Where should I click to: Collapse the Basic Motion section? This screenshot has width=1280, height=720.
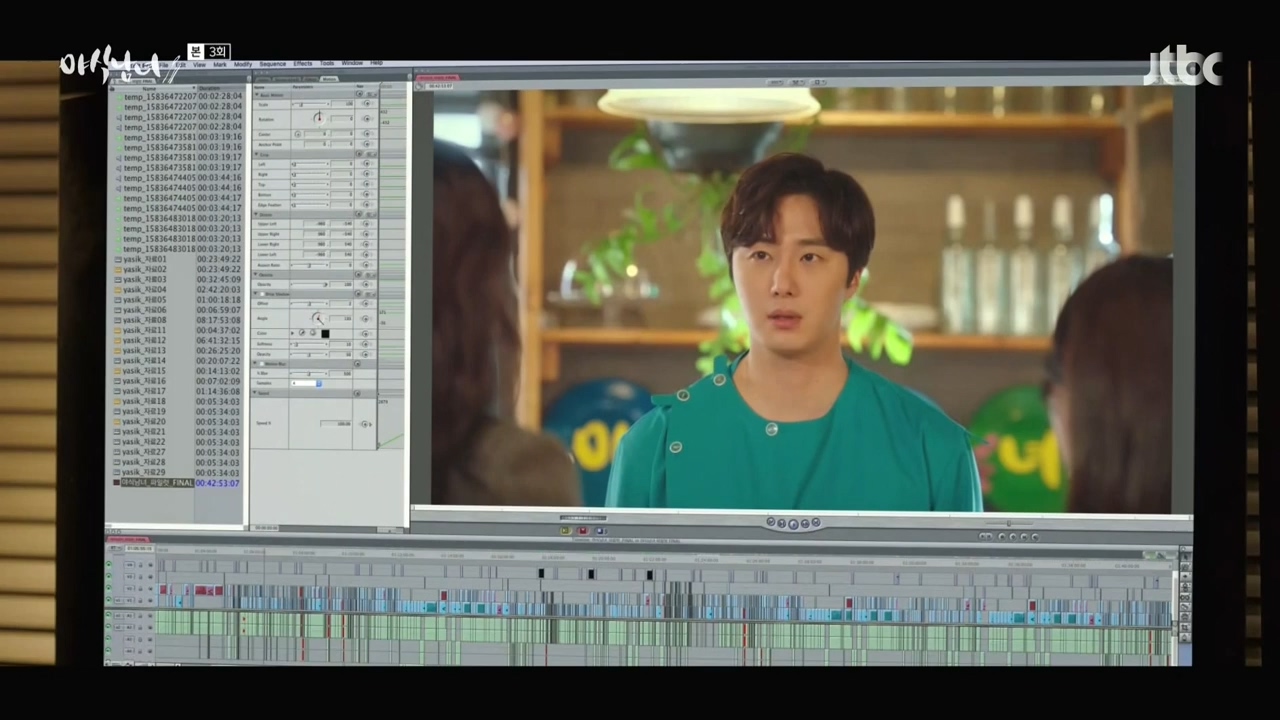point(256,94)
